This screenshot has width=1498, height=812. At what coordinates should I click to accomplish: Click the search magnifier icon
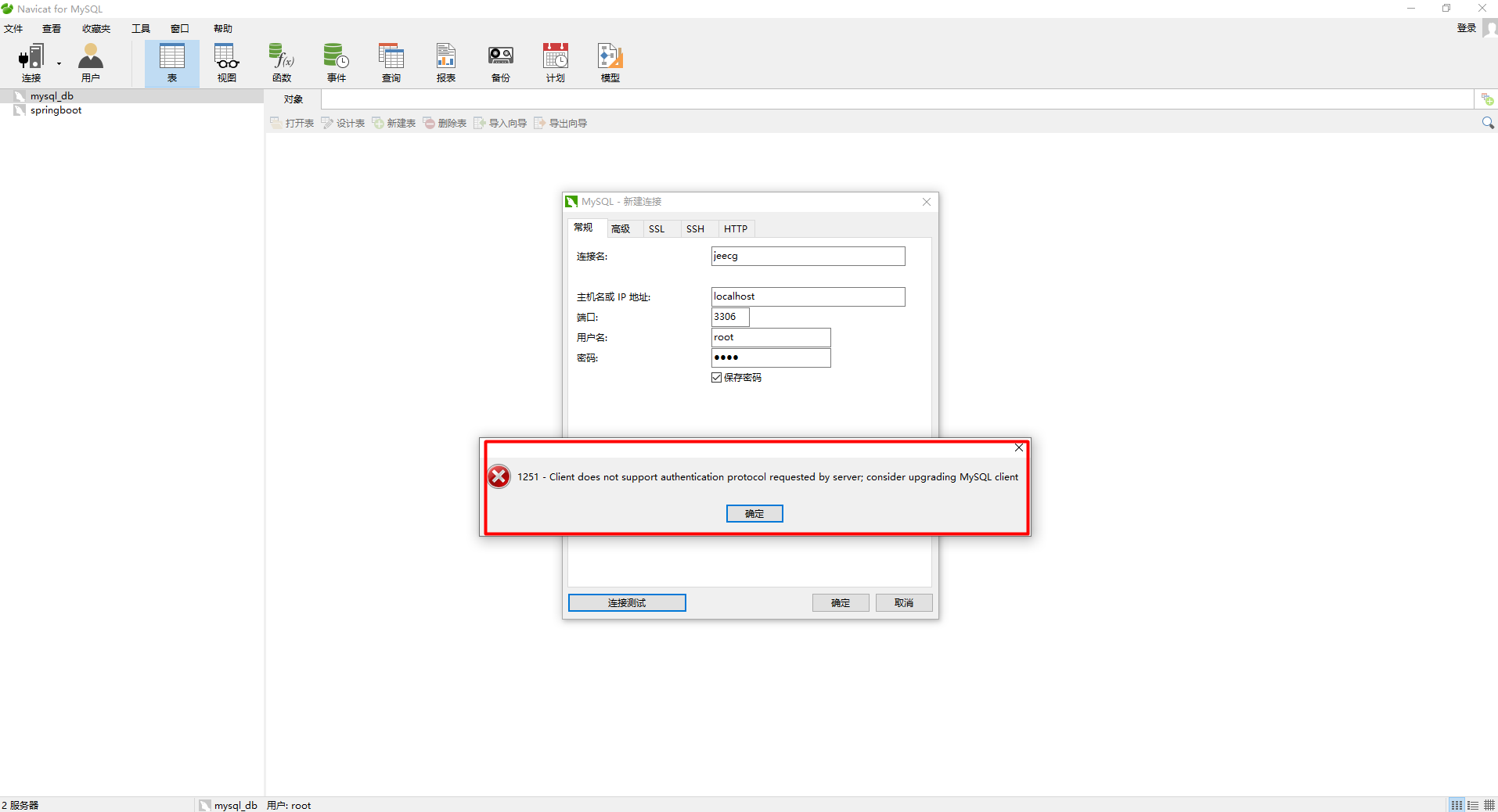point(1488,123)
